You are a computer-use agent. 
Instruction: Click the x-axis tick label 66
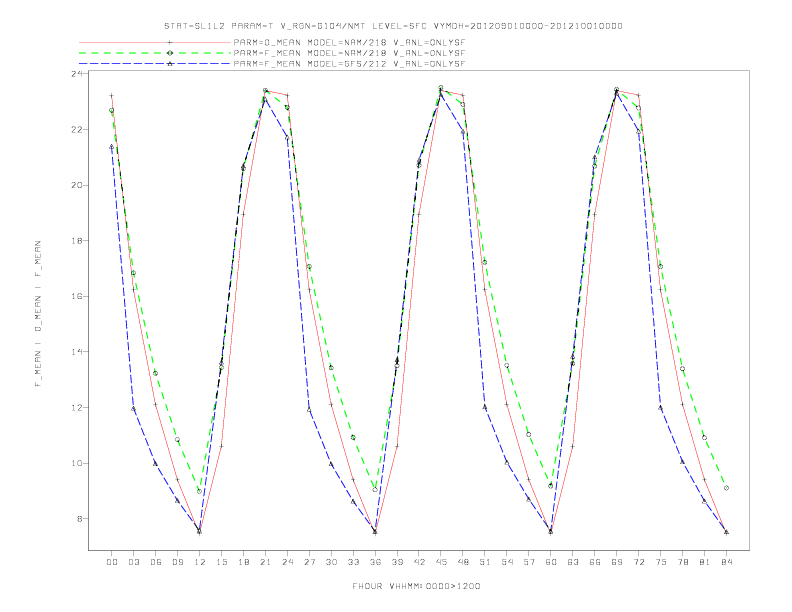[595, 562]
